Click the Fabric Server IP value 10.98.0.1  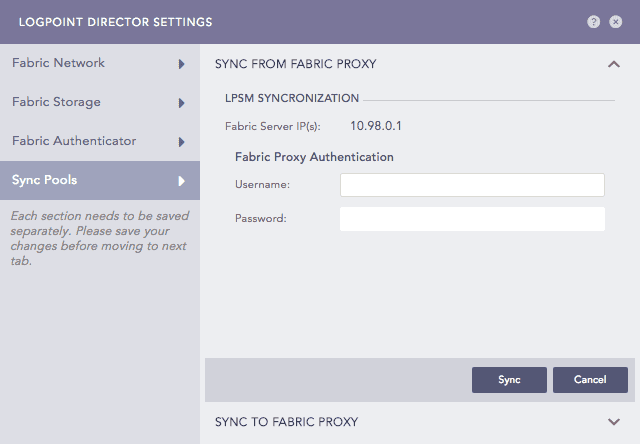click(376, 126)
